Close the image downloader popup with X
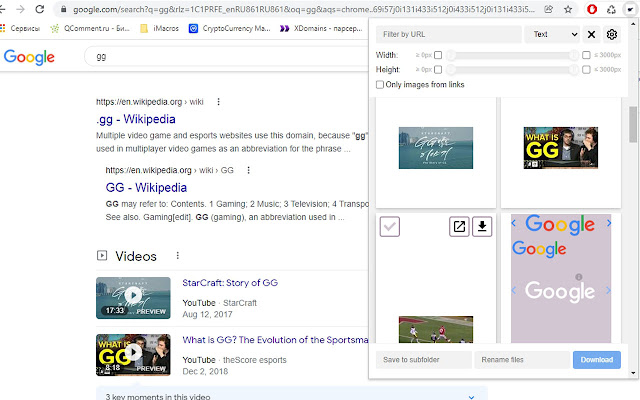This screenshot has width=640, height=400. [x=591, y=34]
